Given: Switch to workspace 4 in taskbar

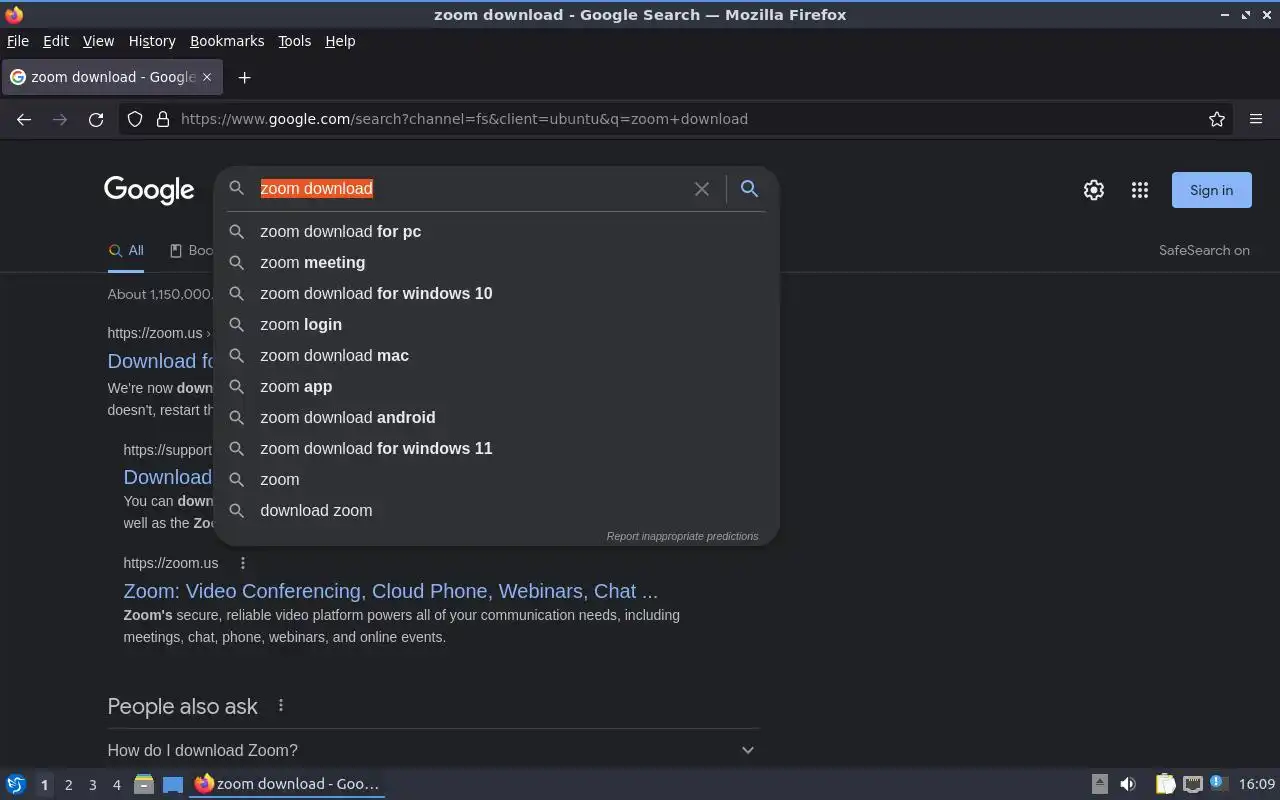Looking at the screenshot, I should (116, 785).
